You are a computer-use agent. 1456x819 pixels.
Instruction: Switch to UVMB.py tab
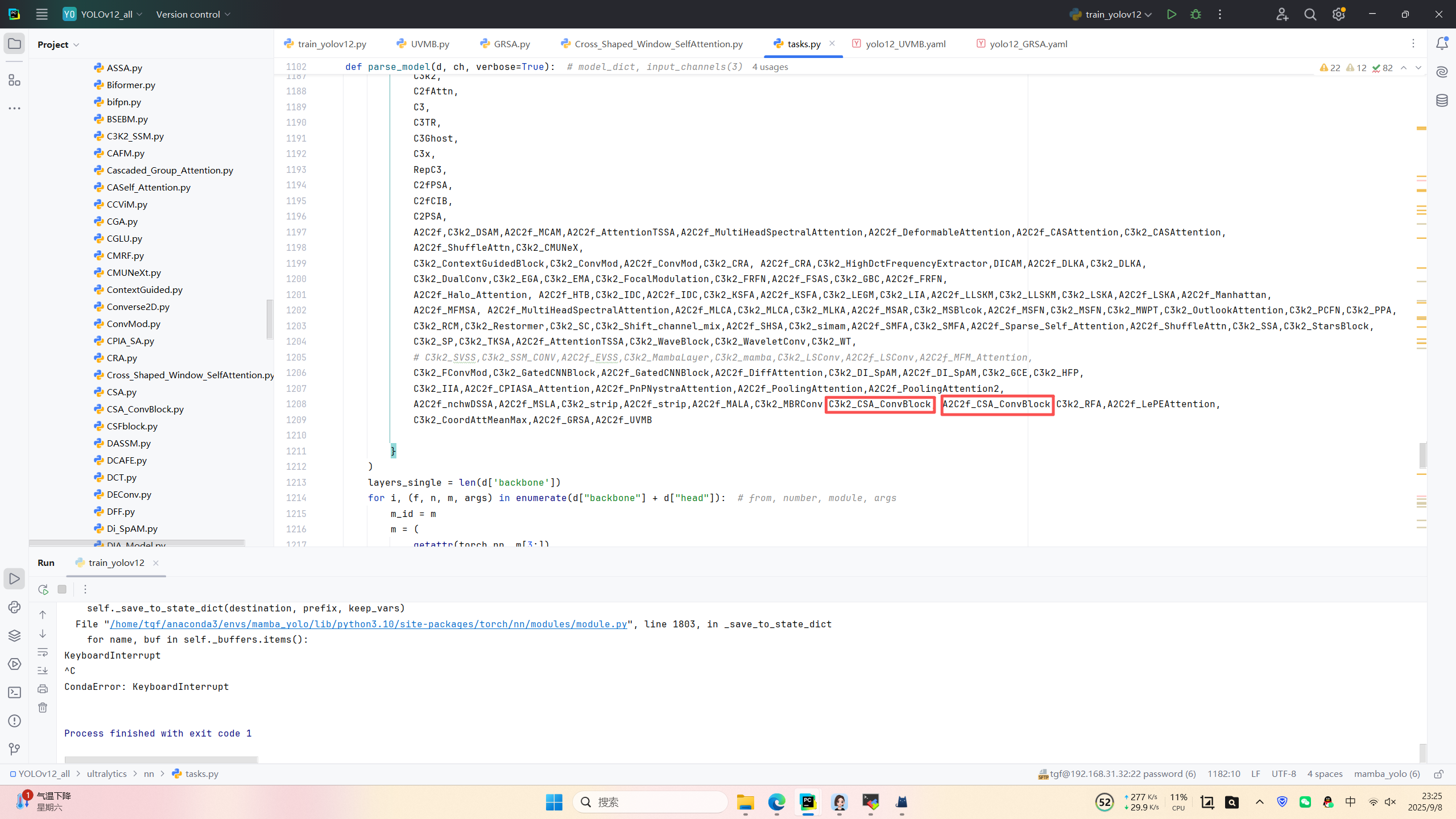coord(423,44)
